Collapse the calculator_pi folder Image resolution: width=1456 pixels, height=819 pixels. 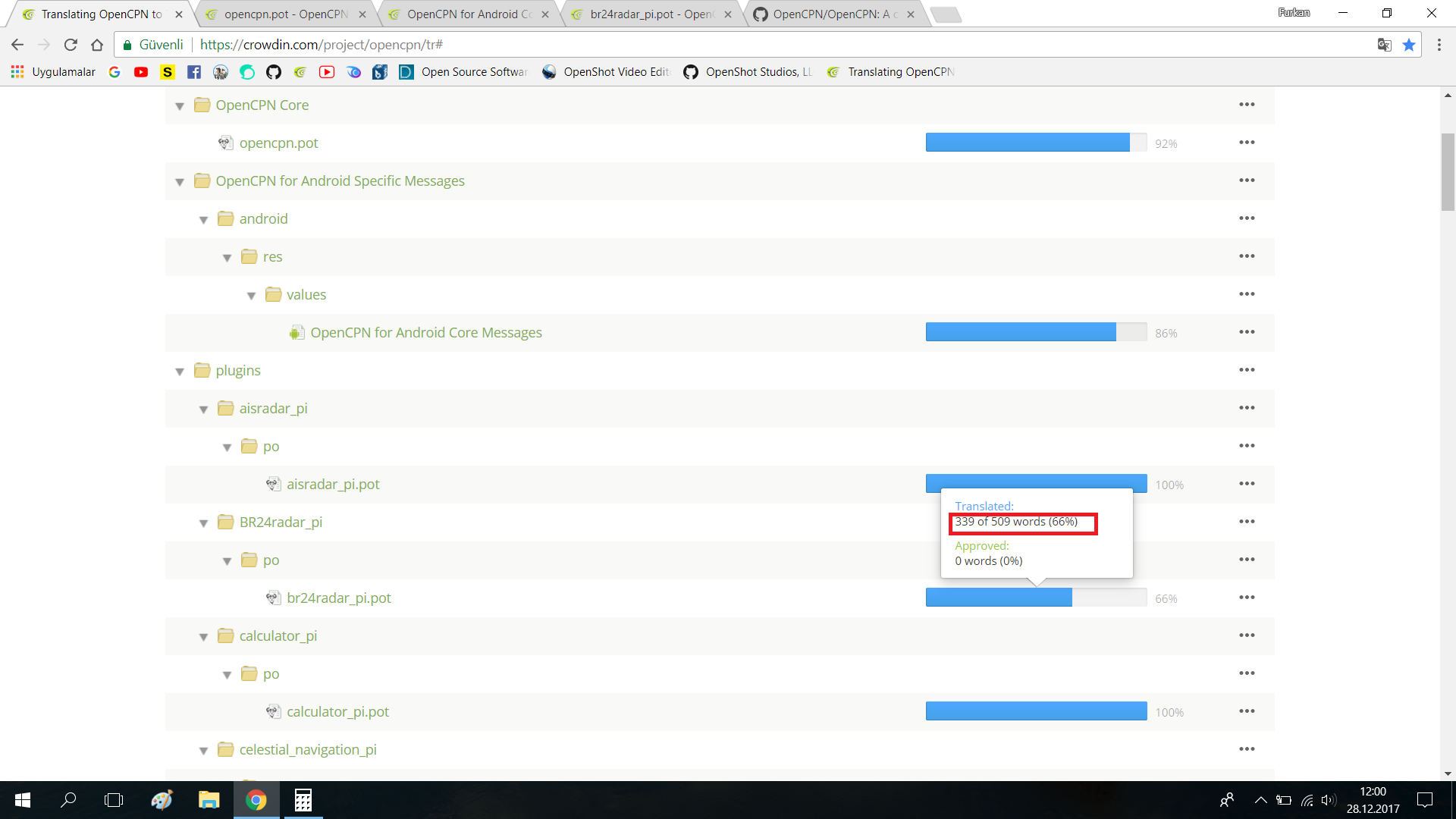coord(203,637)
